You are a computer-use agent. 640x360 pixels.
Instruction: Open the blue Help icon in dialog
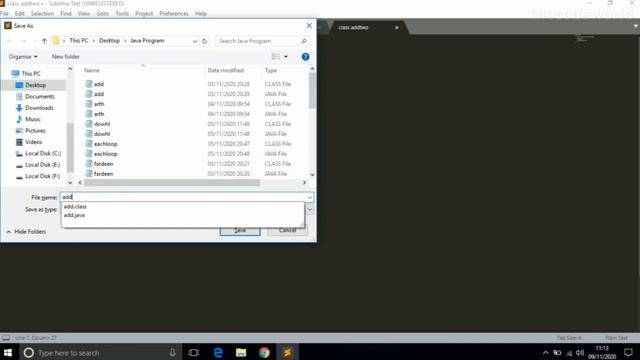(305, 57)
